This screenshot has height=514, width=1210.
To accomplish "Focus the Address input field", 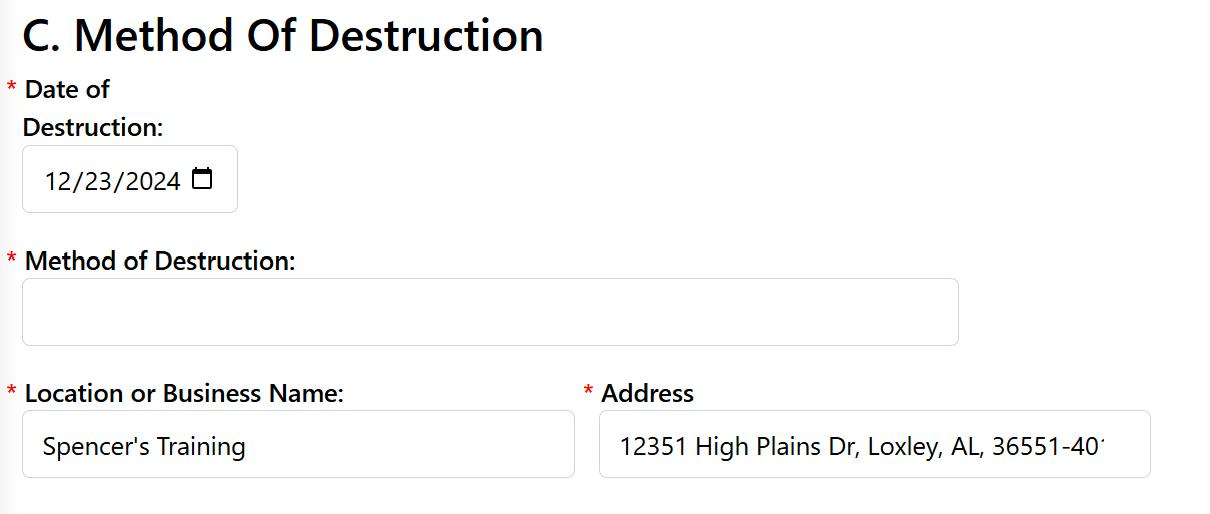I will point(874,444).
